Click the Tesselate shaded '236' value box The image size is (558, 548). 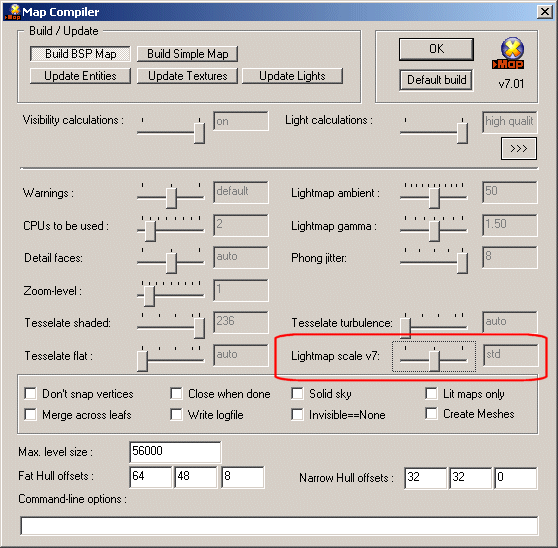241,322
